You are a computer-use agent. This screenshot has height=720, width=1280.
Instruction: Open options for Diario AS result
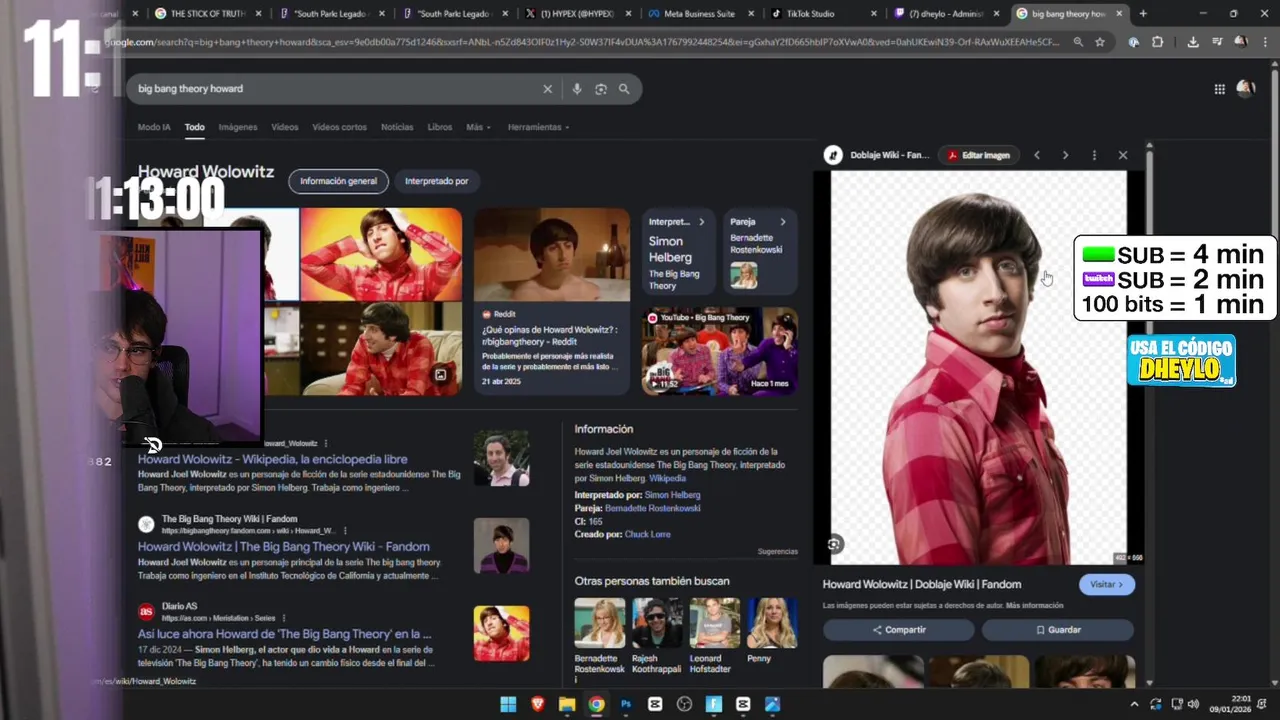tap(284, 618)
